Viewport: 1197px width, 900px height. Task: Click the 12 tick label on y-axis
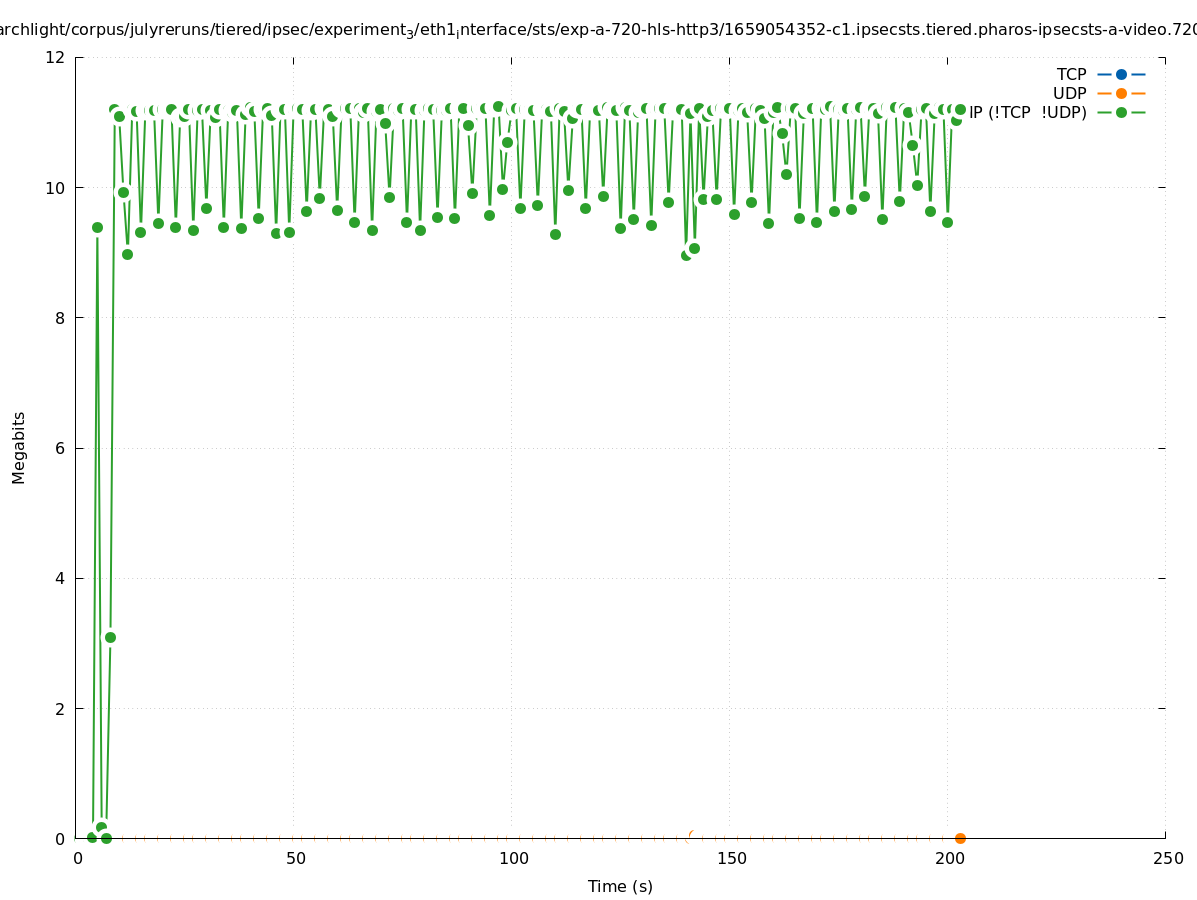click(56, 57)
